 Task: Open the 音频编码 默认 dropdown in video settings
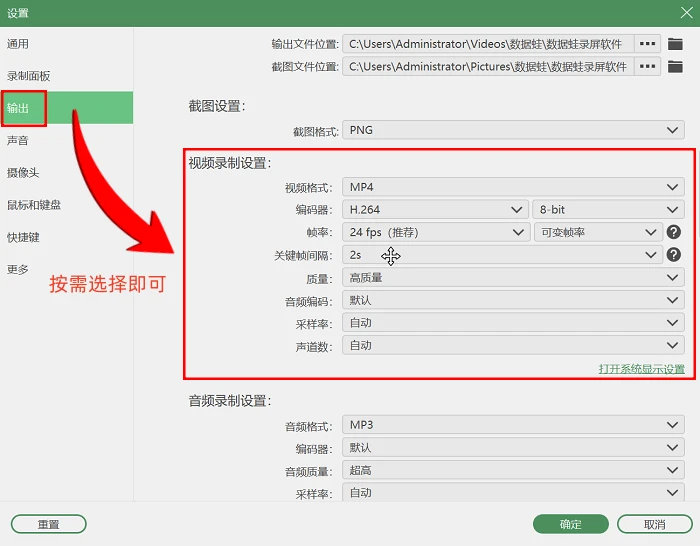point(513,300)
